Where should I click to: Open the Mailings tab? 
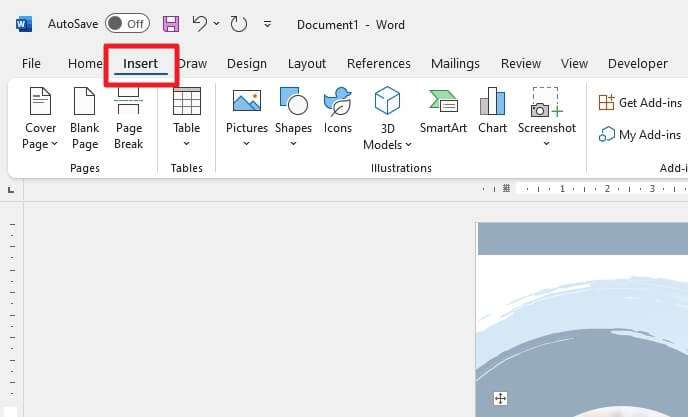[455, 64]
